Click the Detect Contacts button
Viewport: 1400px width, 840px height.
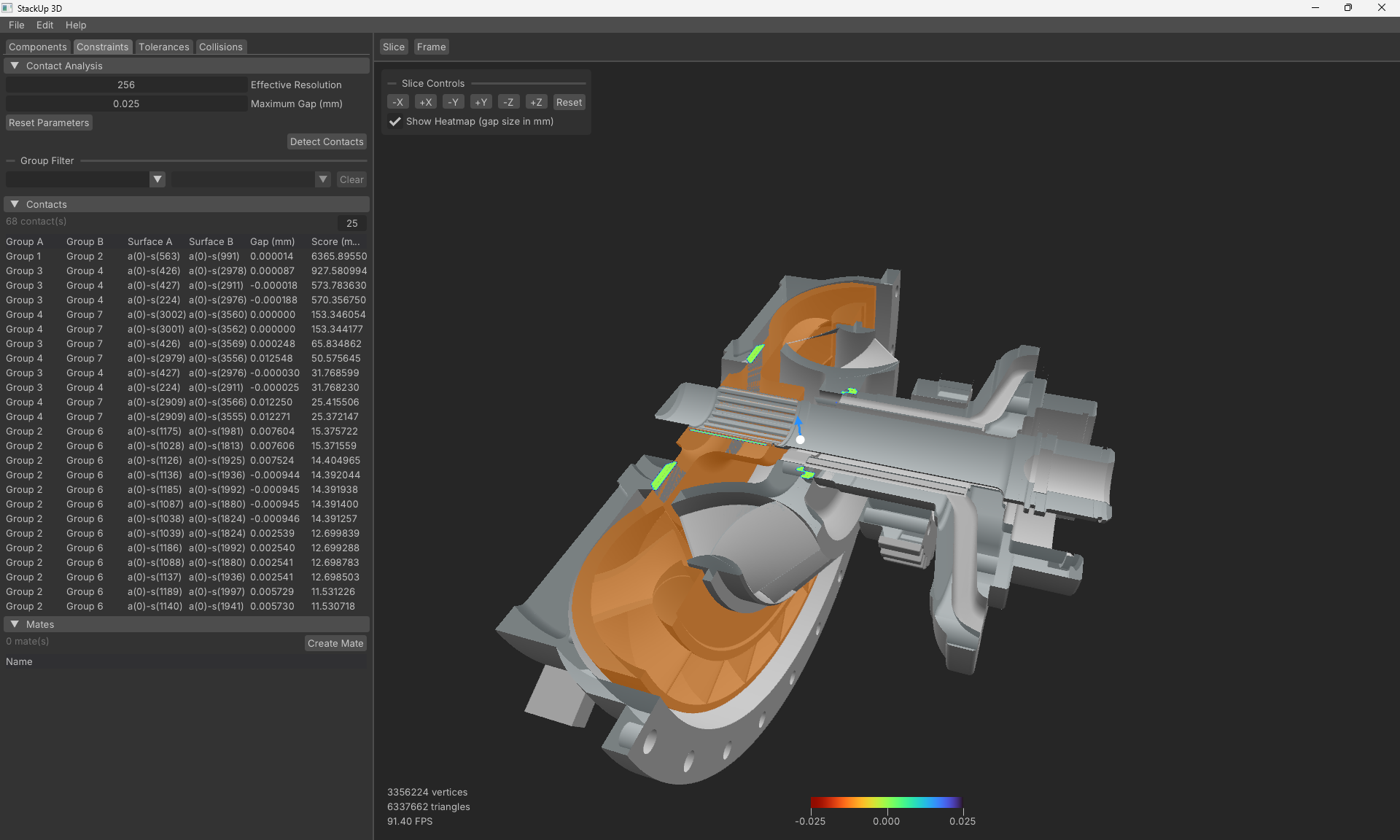[326, 141]
